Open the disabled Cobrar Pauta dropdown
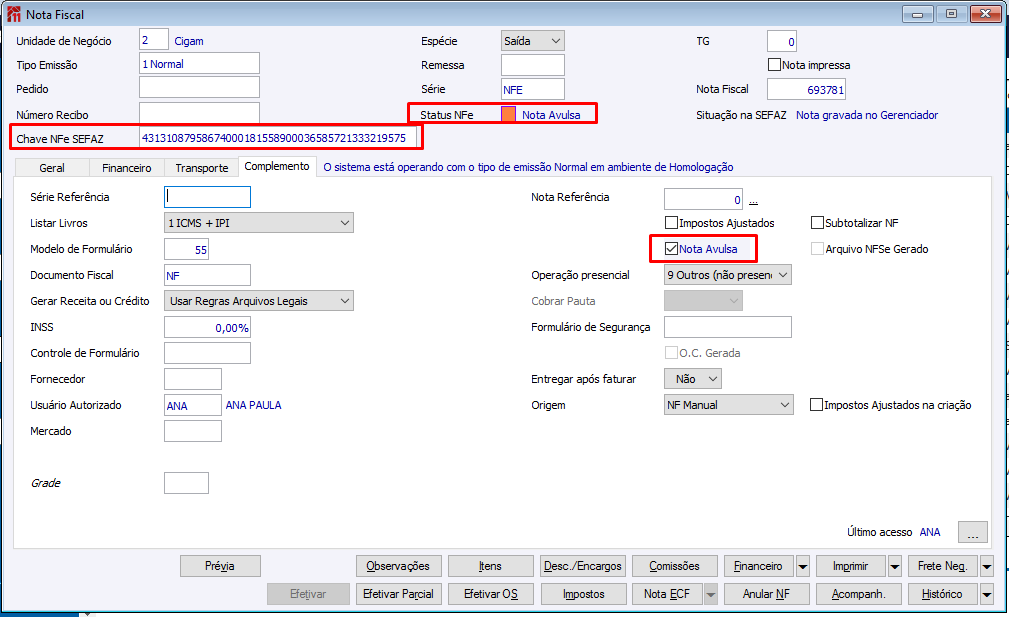The image size is (1009, 617). 703,300
